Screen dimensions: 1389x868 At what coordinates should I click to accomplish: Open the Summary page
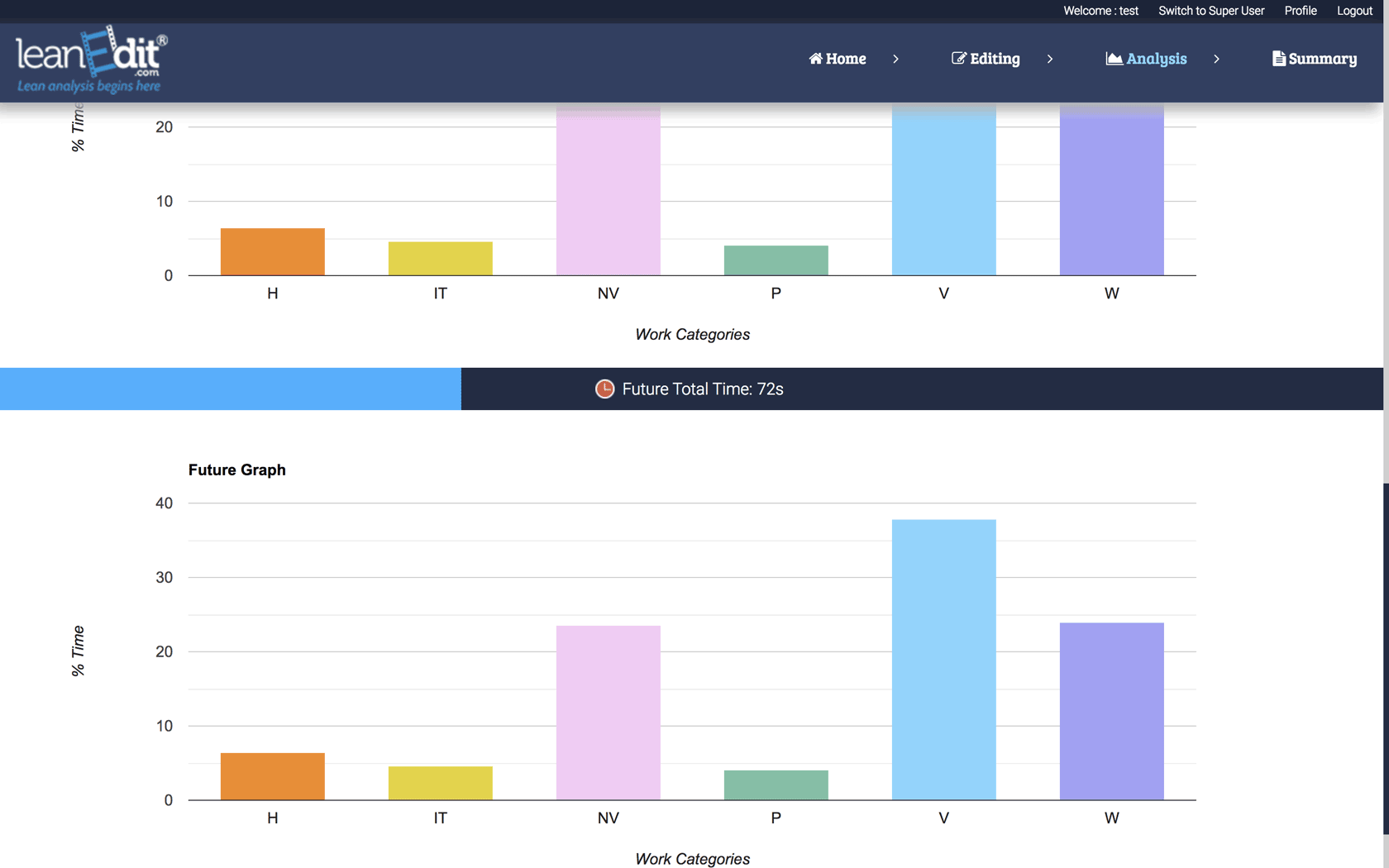click(1315, 59)
